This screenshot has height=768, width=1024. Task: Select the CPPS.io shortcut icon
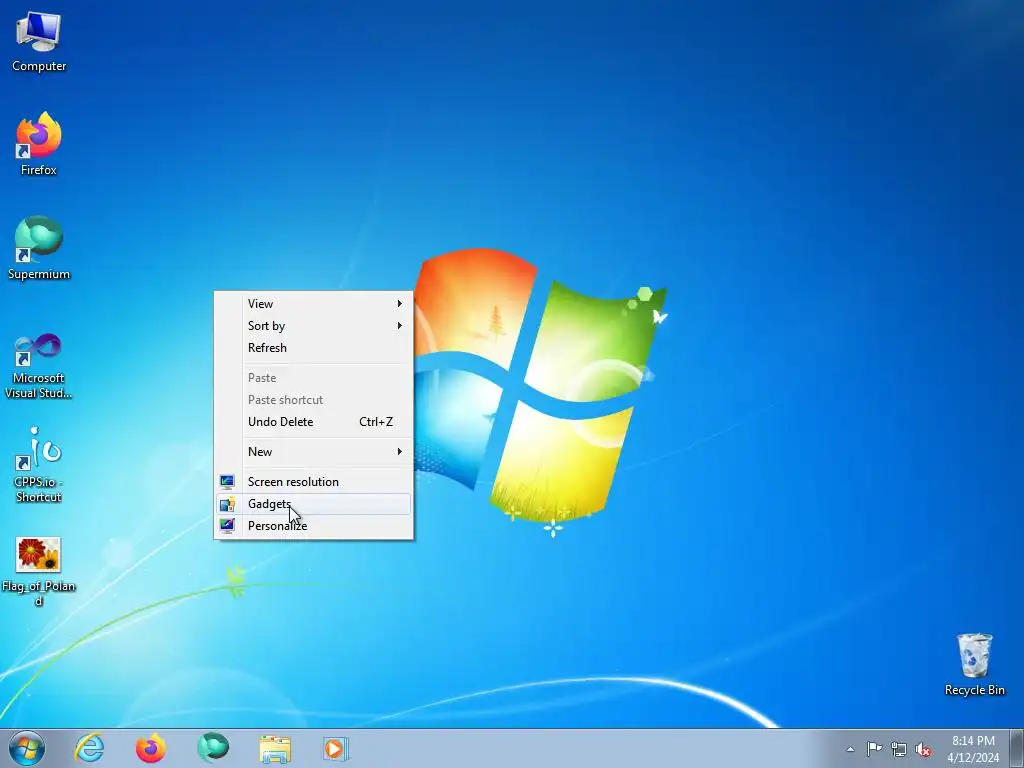tap(39, 465)
